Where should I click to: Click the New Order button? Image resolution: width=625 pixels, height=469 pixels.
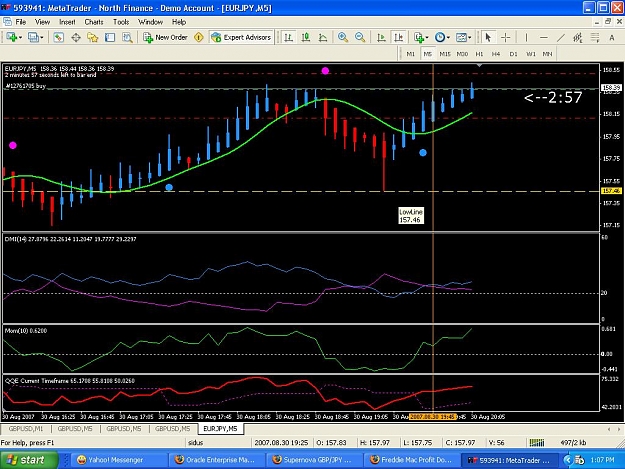[165, 37]
